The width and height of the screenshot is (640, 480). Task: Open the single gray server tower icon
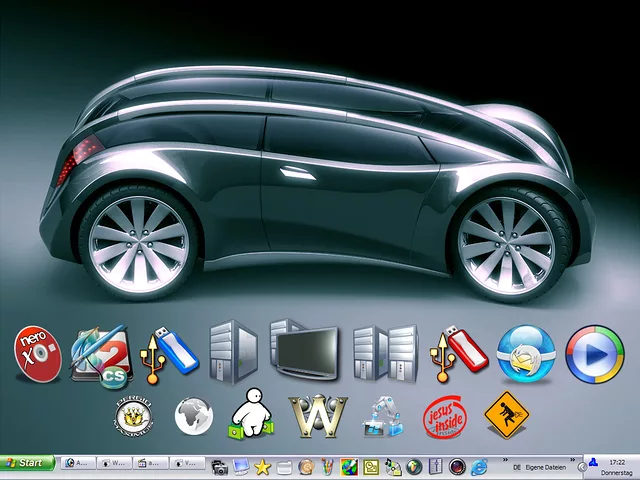[232, 352]
